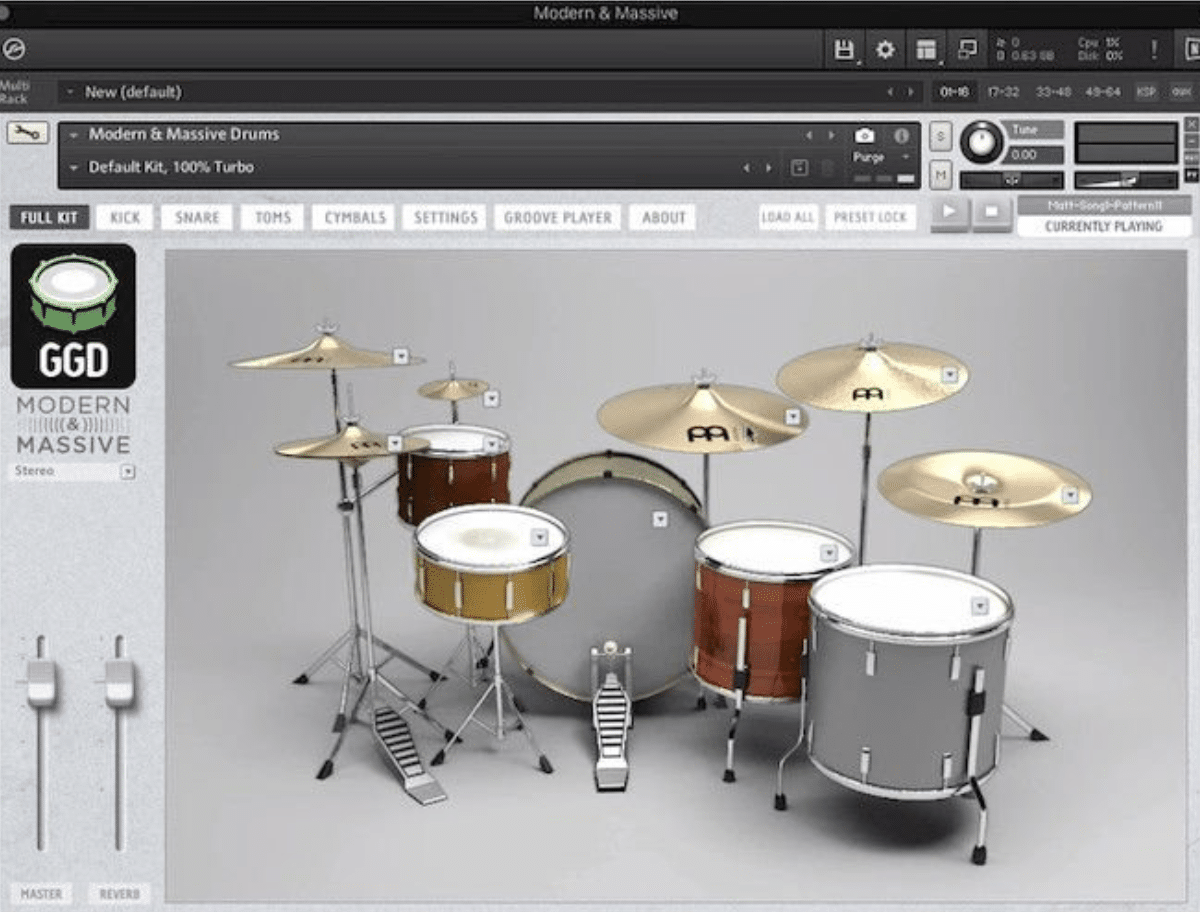Screen dimensions: 1200x912
Task: Open the dropdown on the hi-hat cymbal
Action: click(x=395, y=443)
